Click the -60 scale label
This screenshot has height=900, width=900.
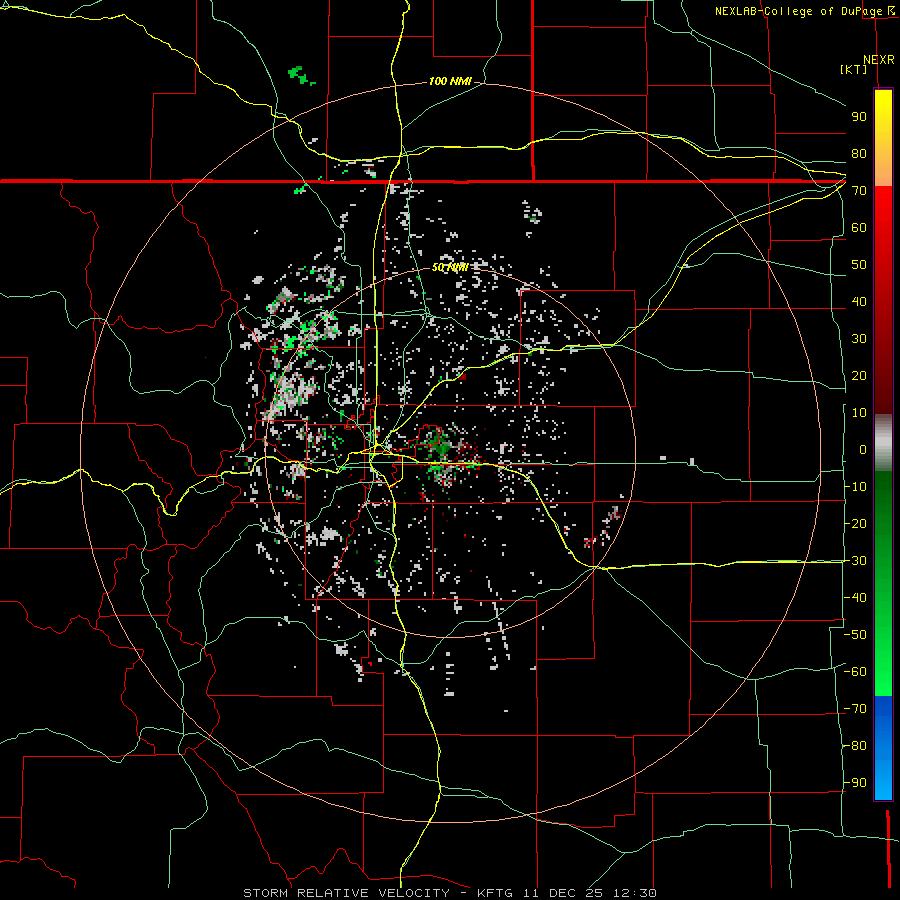click(x=855, y=672)
